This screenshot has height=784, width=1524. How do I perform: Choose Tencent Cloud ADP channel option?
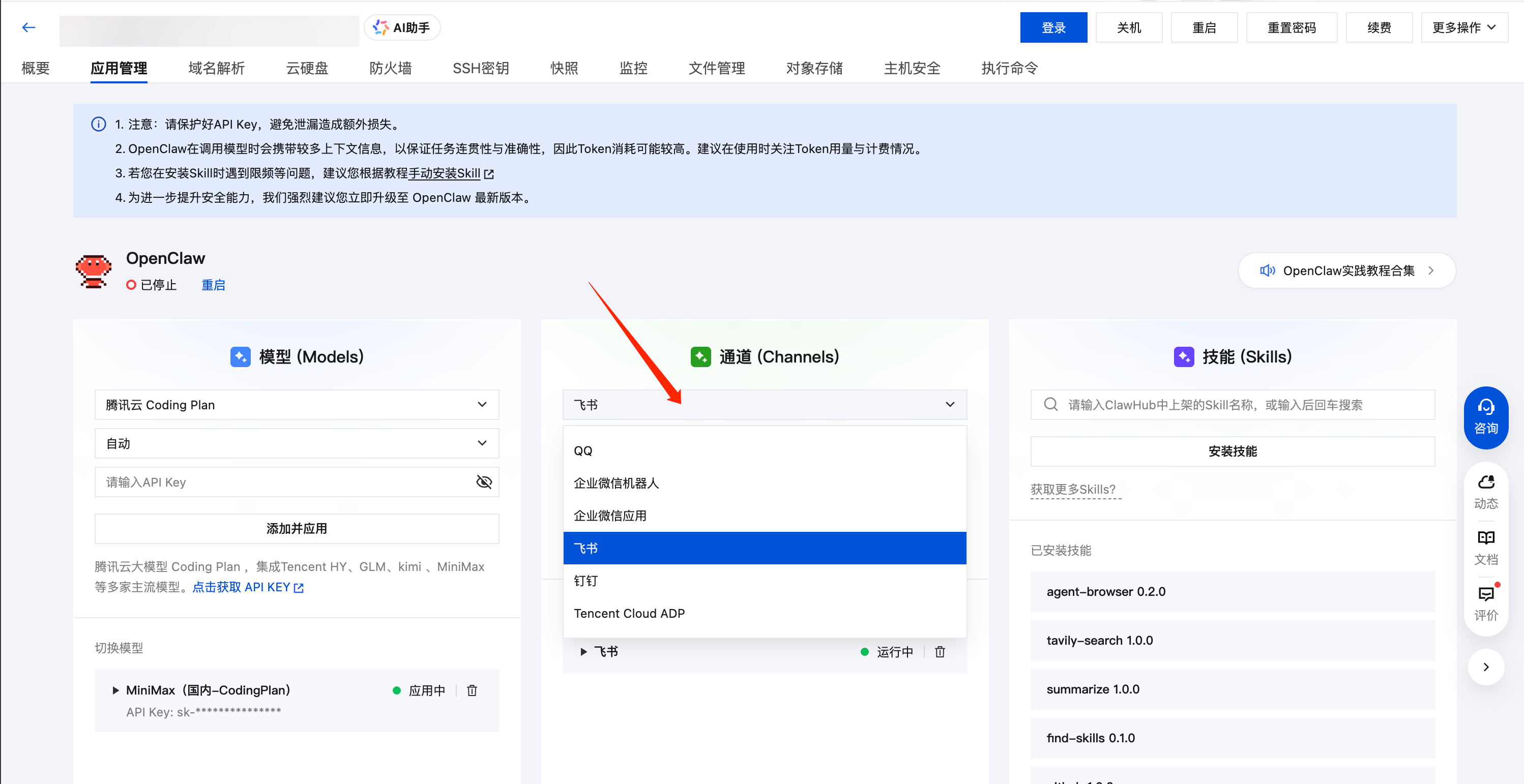[765, 613]
